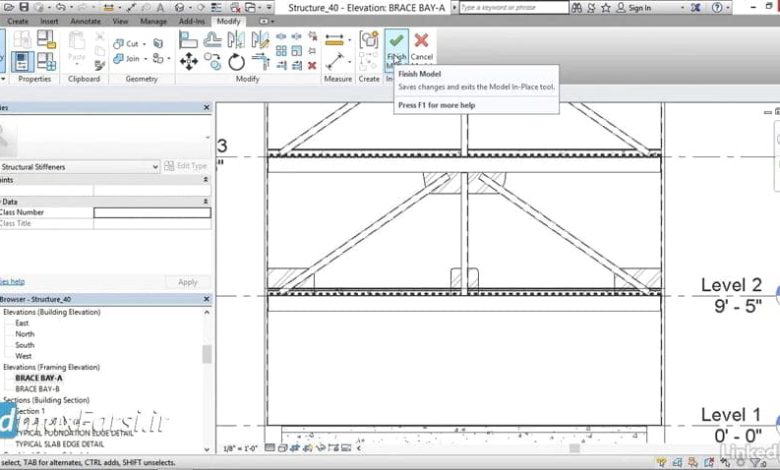This screenshot has width=780, height=470.
Task: Click the Cancel Model red X
Action: coord(421,40)
